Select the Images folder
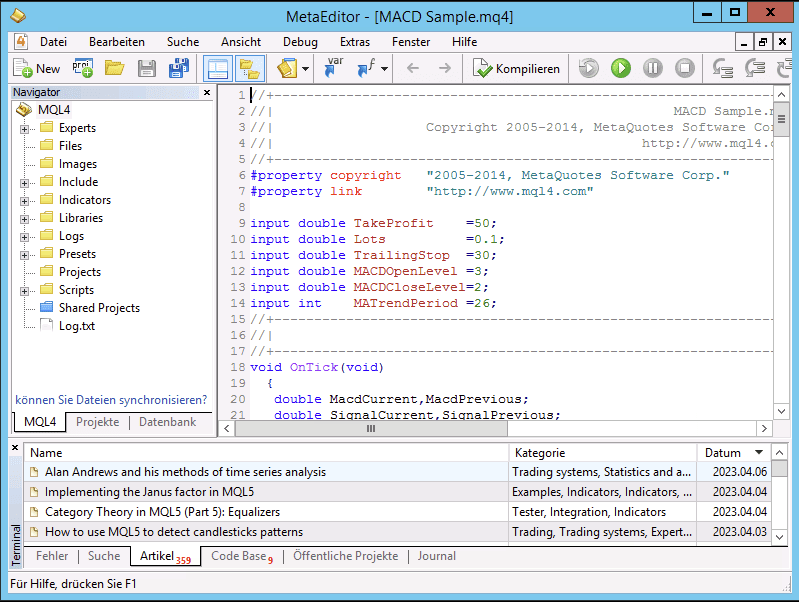The height and width of the screenshot is (602, 799). pyautogui.click(x=77, y=164)
